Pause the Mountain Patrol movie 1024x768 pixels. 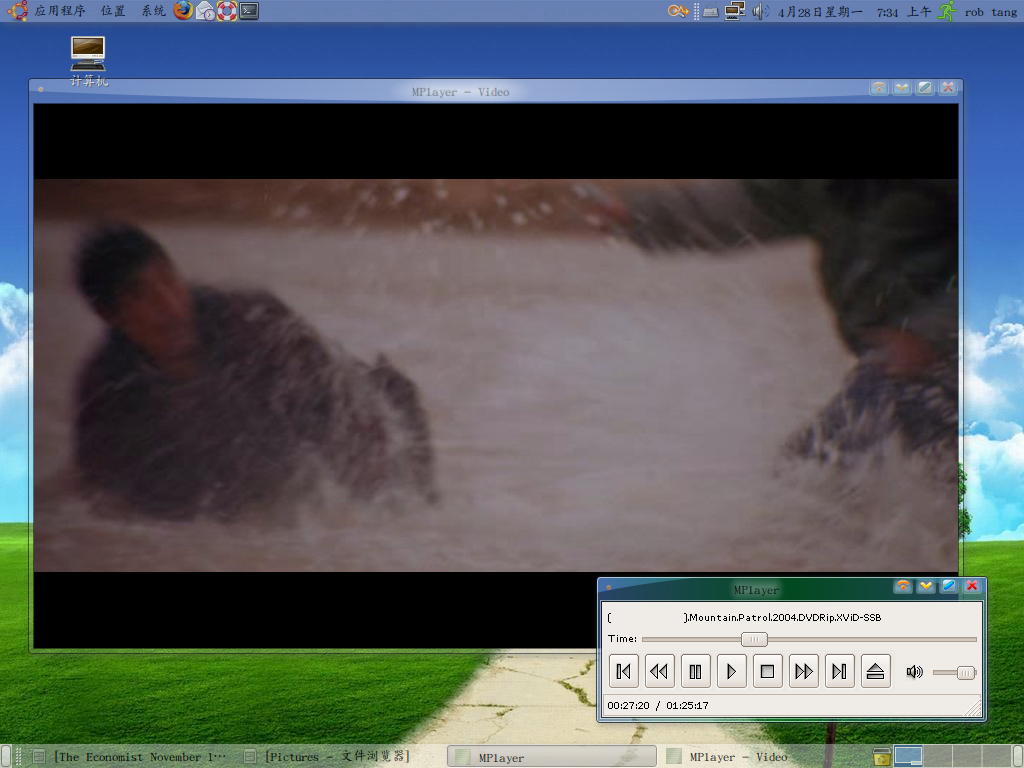(696, 671)
